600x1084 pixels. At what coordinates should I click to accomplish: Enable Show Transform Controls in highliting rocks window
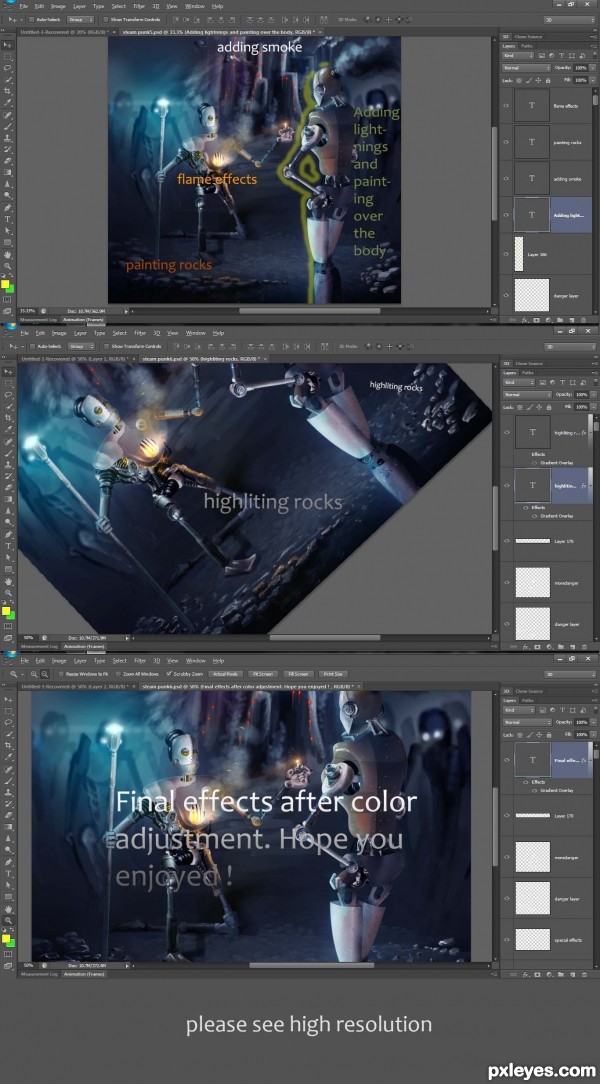tap(106, 346)
